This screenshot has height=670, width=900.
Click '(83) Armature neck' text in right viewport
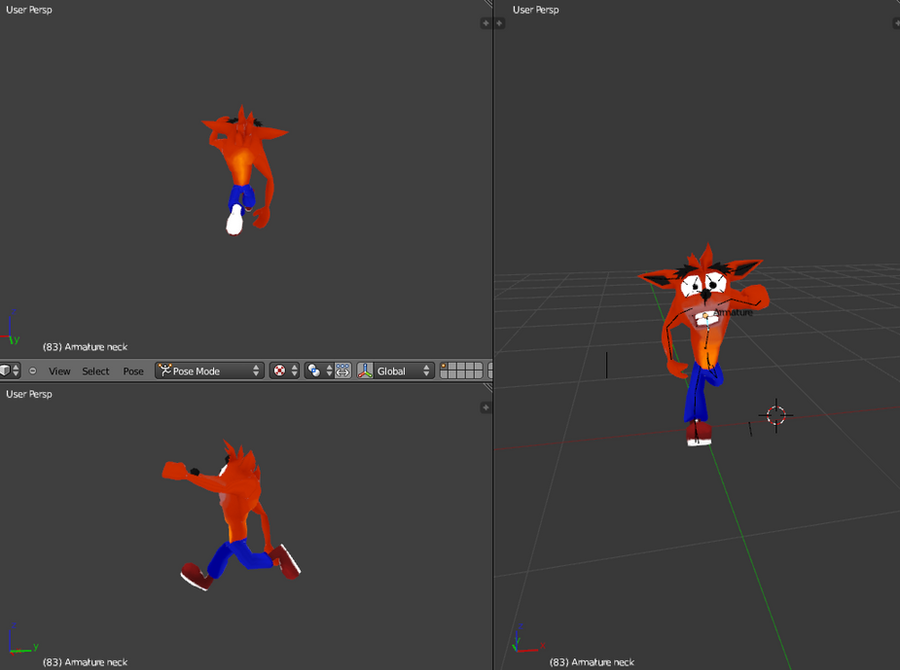tap(592, 662)
